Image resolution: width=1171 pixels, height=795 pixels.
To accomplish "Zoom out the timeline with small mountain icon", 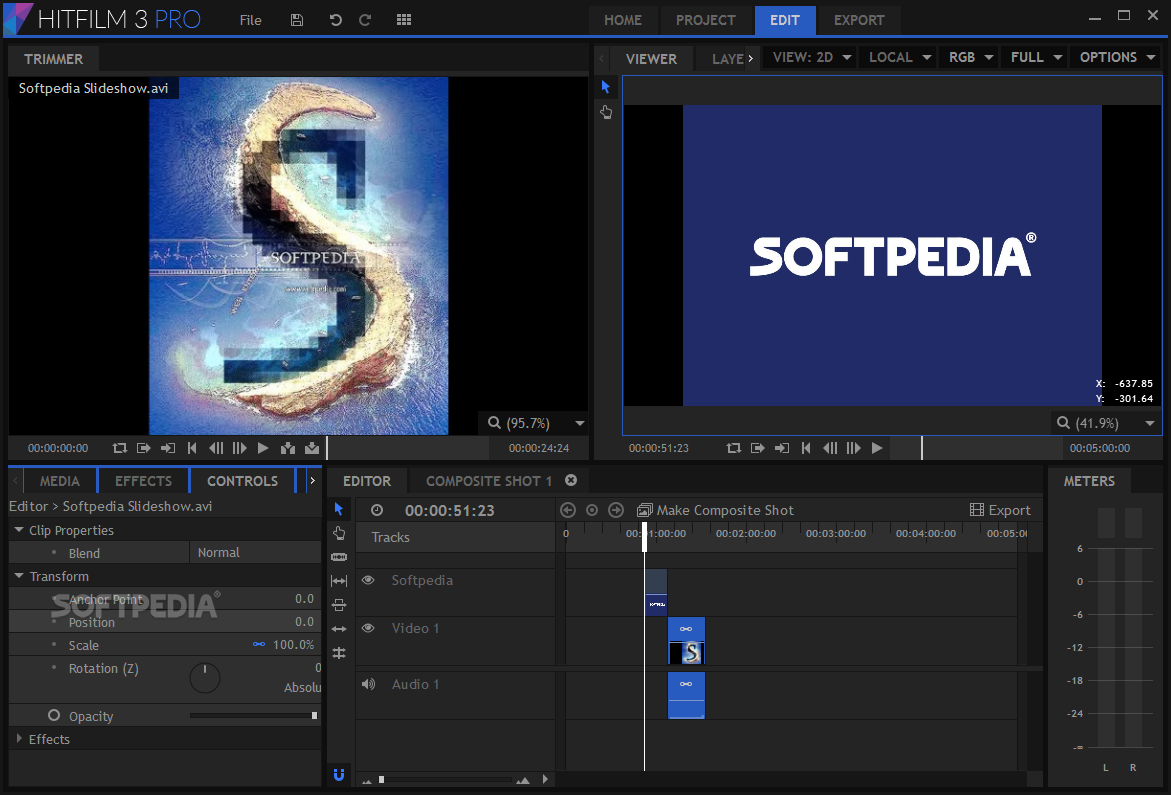I will click(367, 781).
